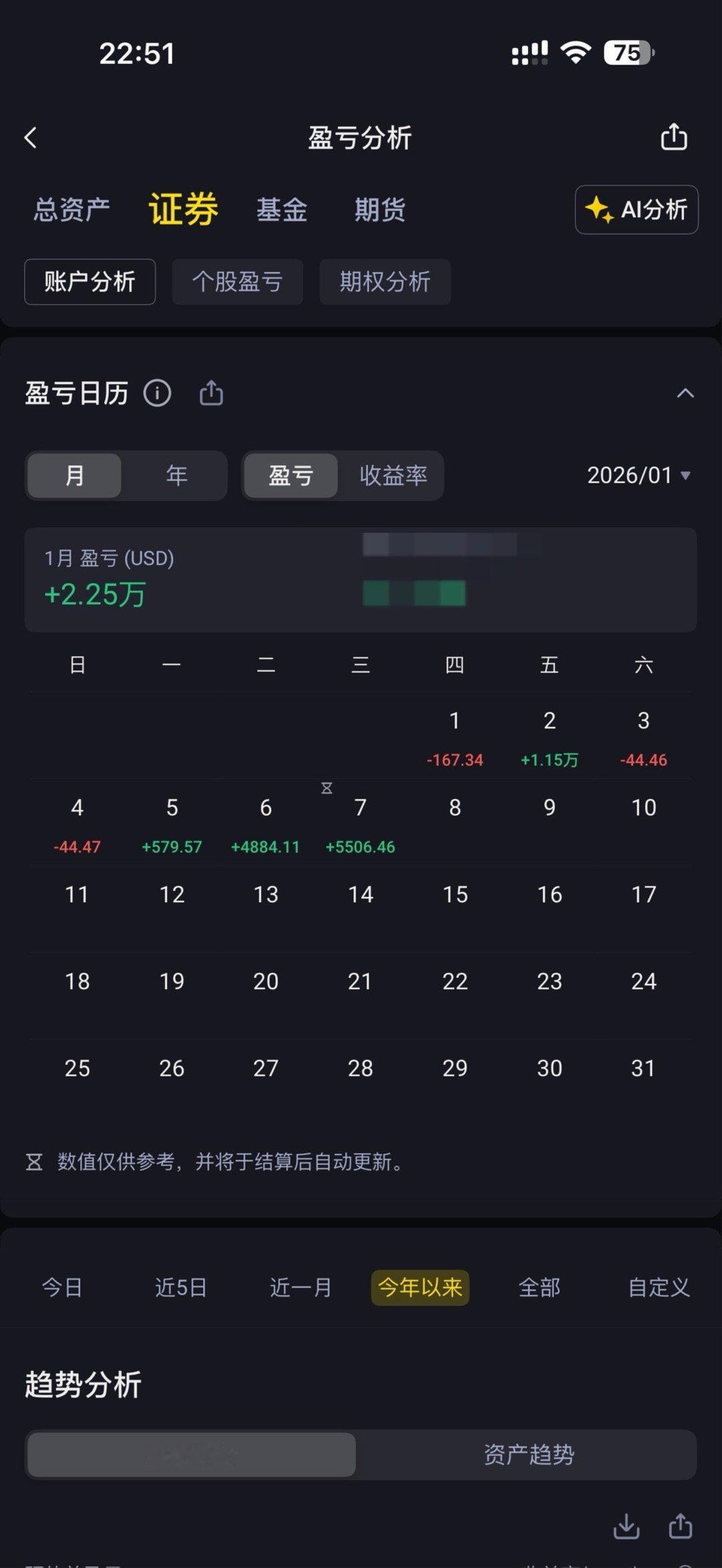Viewport: 722px width, 1568px height.
Task: Open the 2026/01 month selector
Action: click(x=636, y=476)
